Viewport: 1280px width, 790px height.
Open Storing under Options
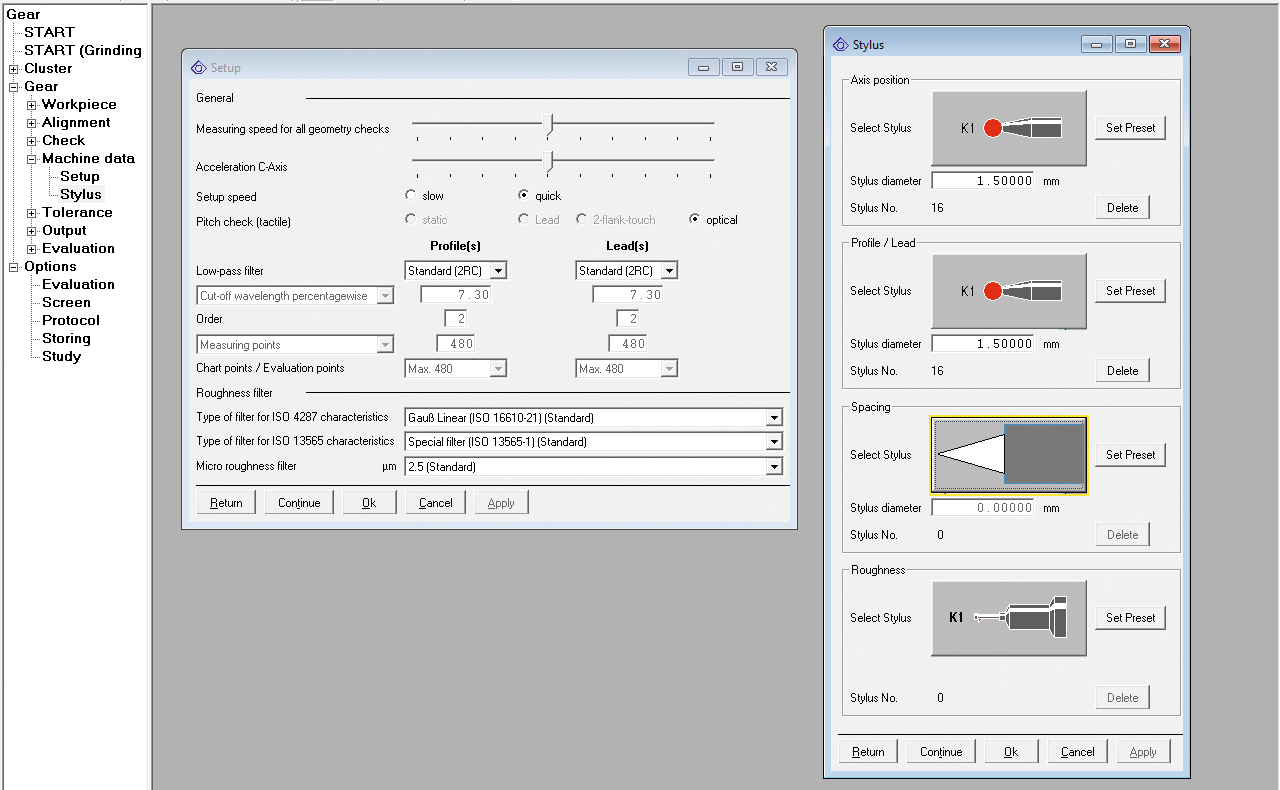pyautogui.click(x=67, y=338)
